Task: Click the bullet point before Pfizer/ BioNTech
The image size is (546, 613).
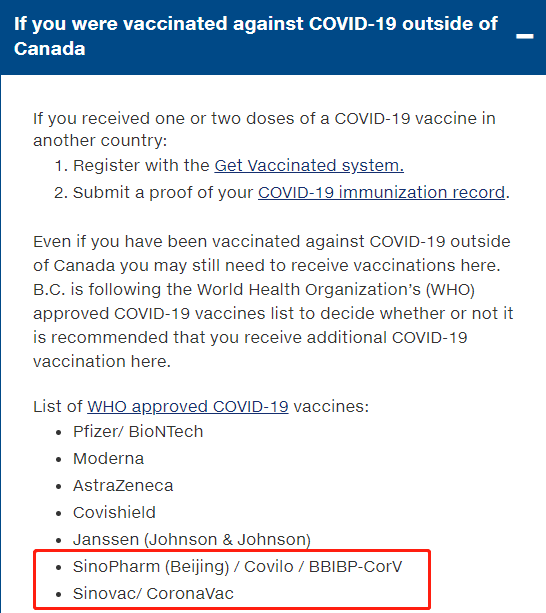Action: point(59,433)
